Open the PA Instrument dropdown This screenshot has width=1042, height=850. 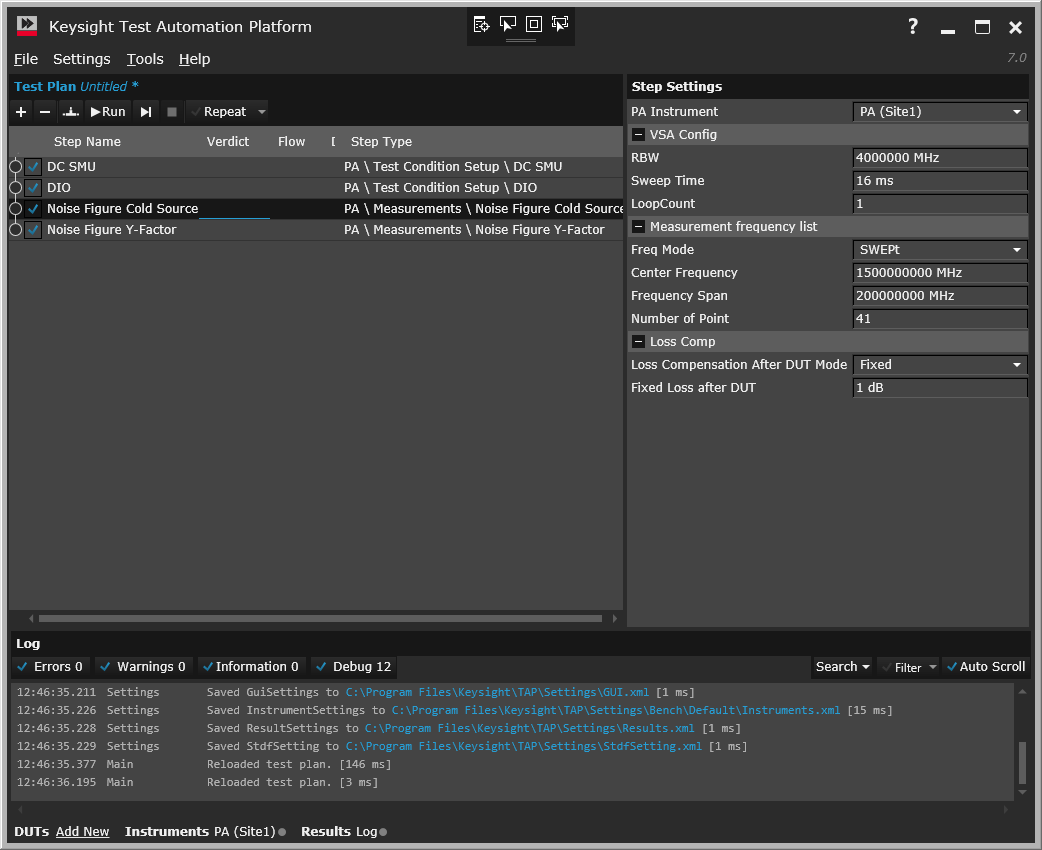940,112
